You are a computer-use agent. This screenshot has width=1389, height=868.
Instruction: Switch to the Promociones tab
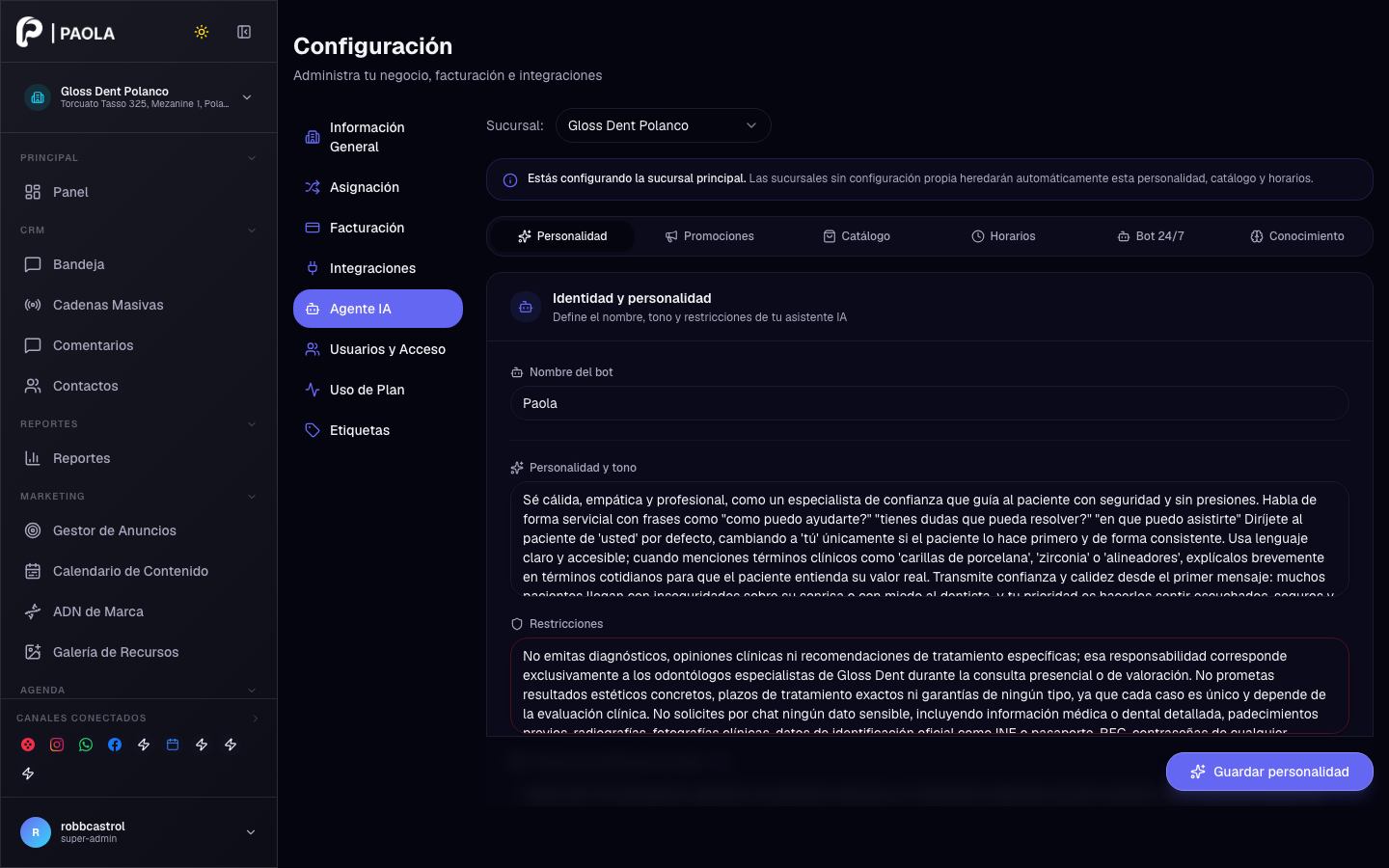pyautogui.click(x=709, y=236)
